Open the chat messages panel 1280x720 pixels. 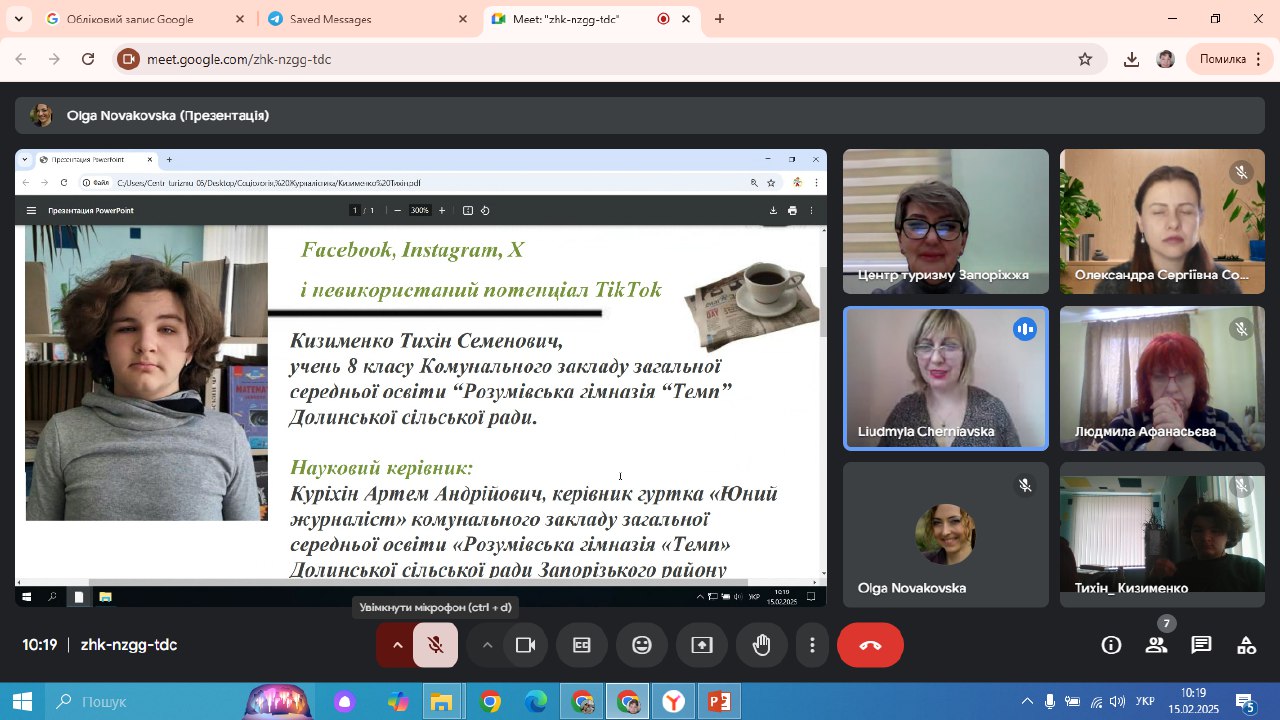(x=1201, y=645)
